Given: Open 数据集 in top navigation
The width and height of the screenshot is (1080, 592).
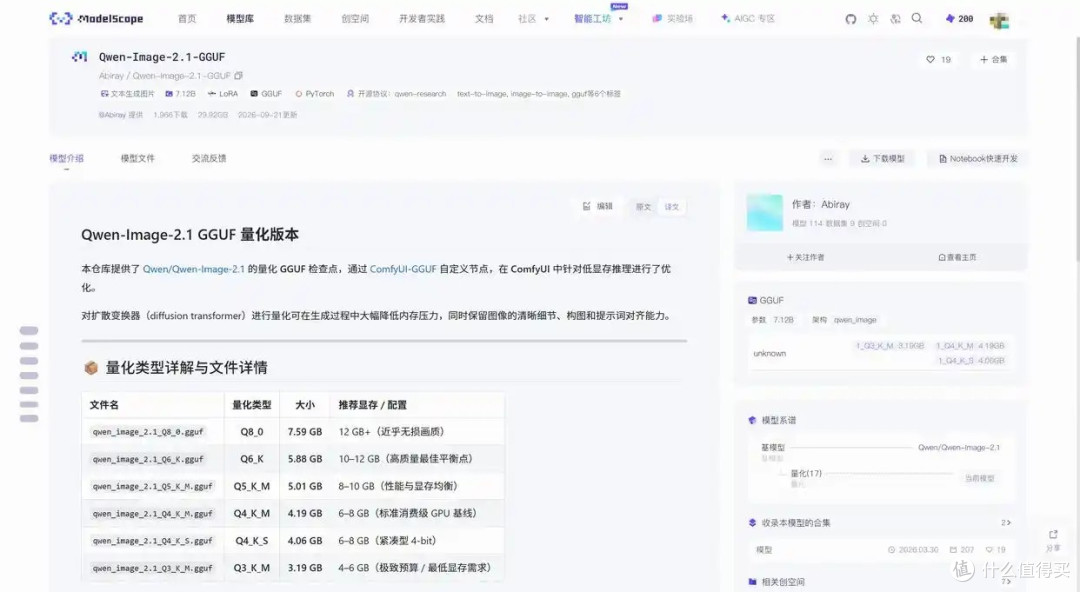Looking at the screenshot, I should click(298, 19).
